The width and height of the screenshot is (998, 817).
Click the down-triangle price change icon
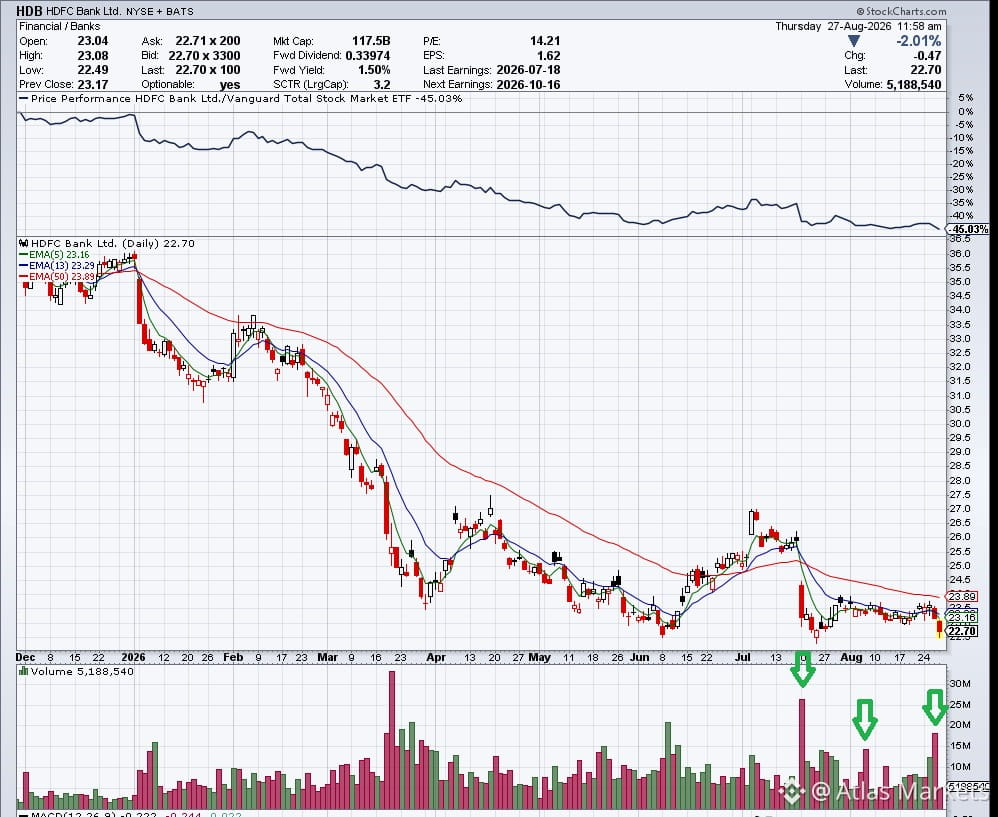(x=855, y=41)
